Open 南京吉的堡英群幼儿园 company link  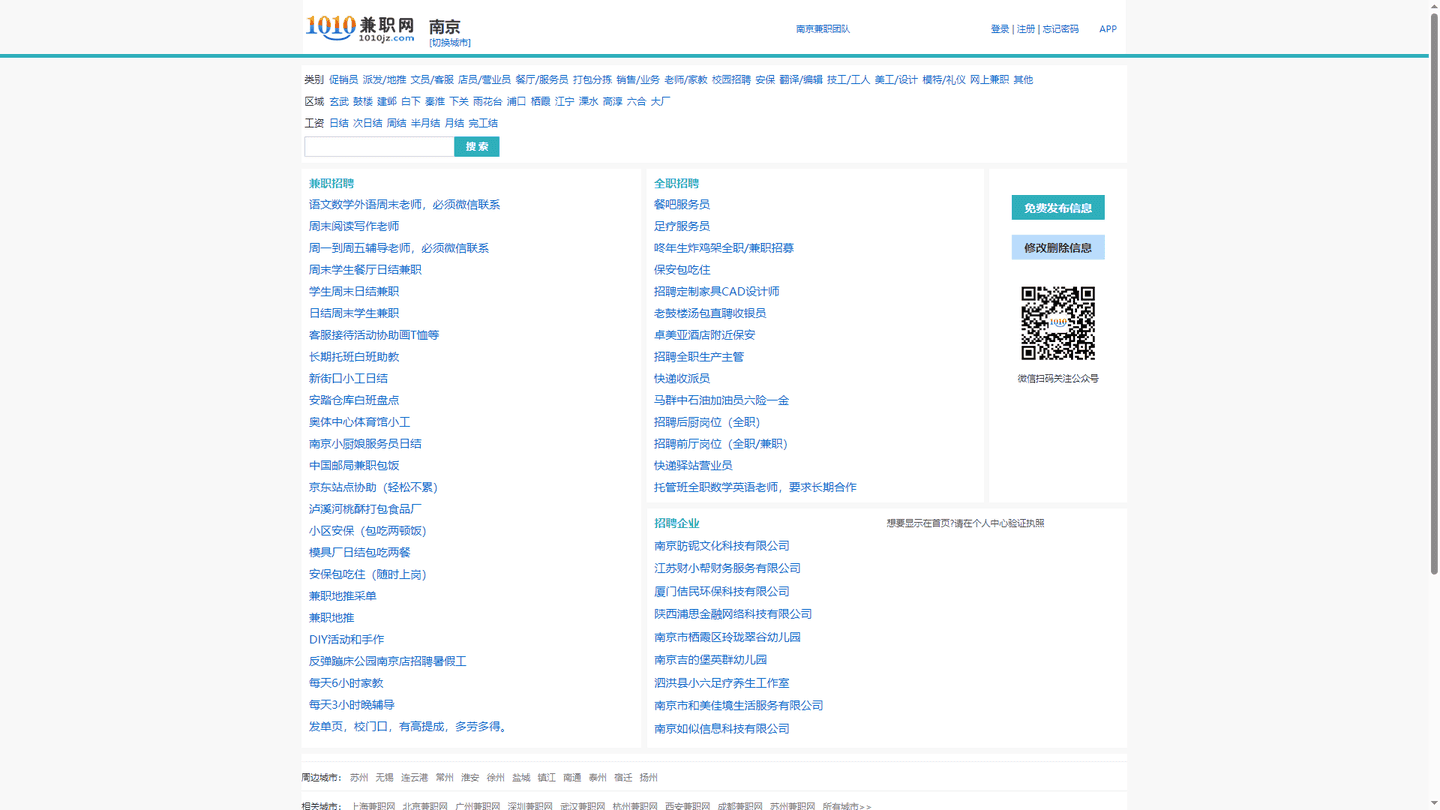click(711, 660)
